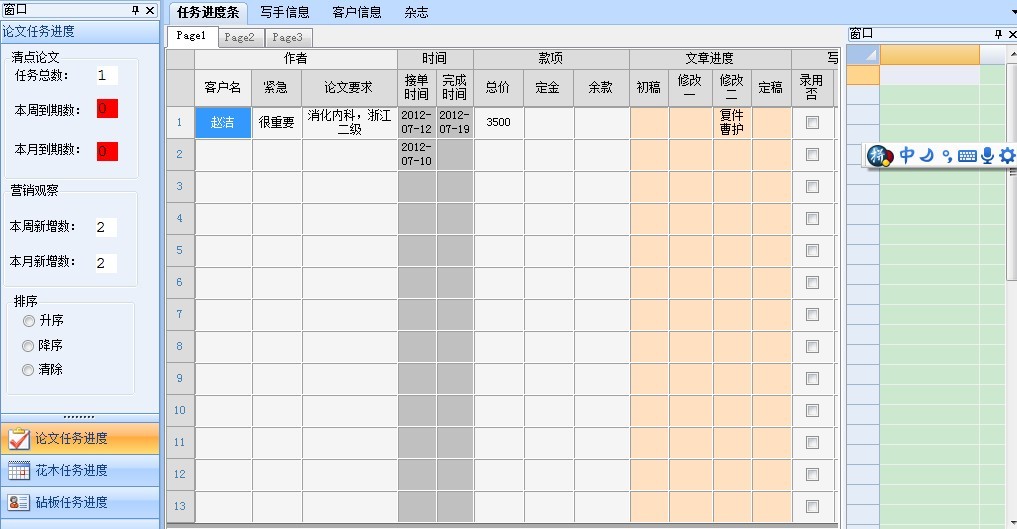Image resolution: width=1017 pixels, height=529 pixels.
Task: Click the input method logo icon
Action: coord(879,156)
